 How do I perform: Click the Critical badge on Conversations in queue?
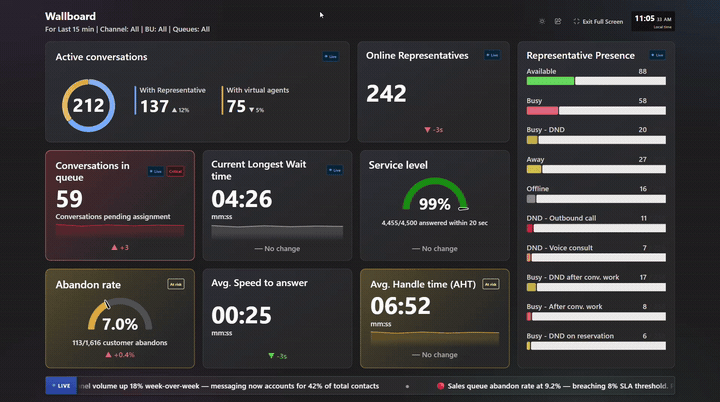pos(175,171)
